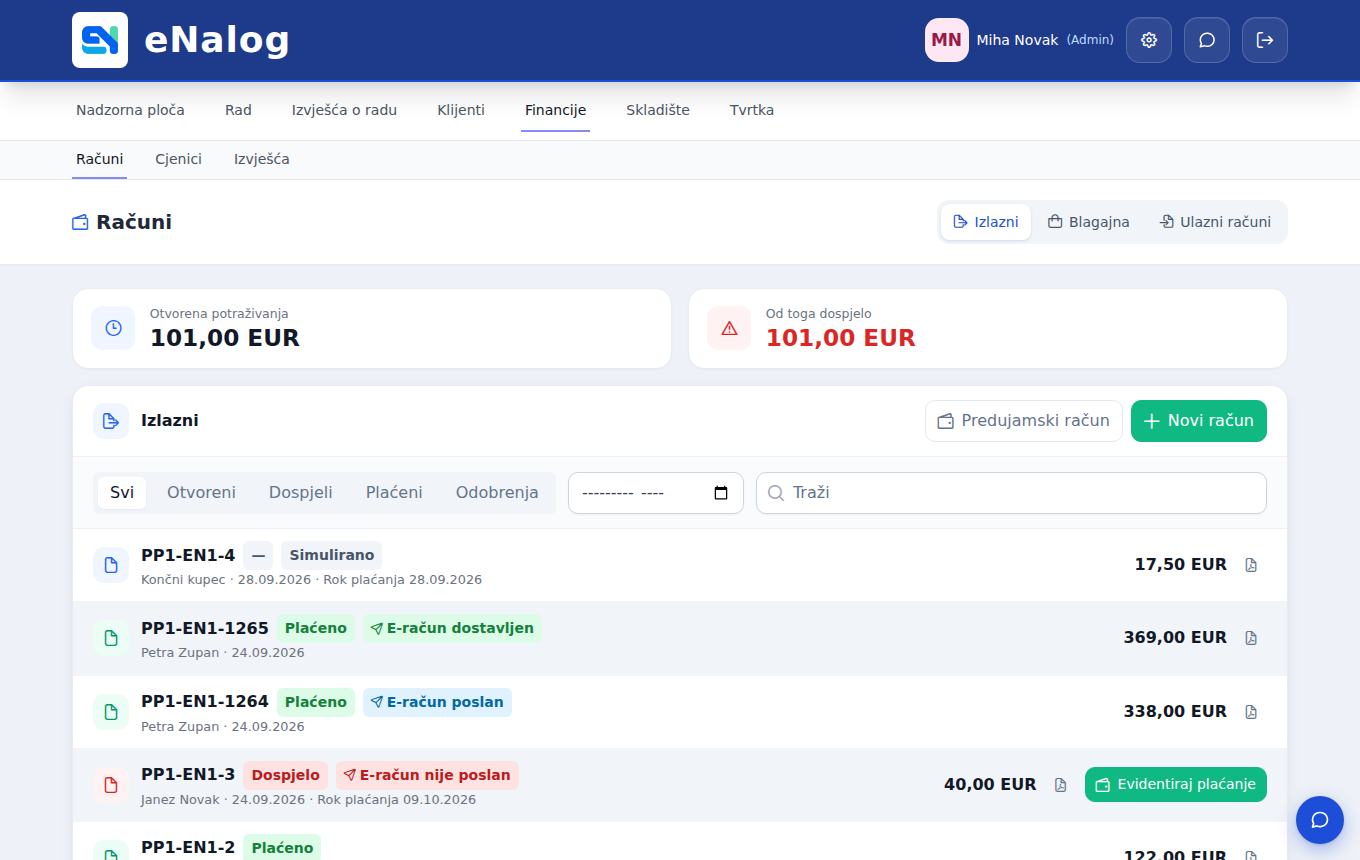
Task: Log out using the exit icon
Action: [x=1265, y=40]
